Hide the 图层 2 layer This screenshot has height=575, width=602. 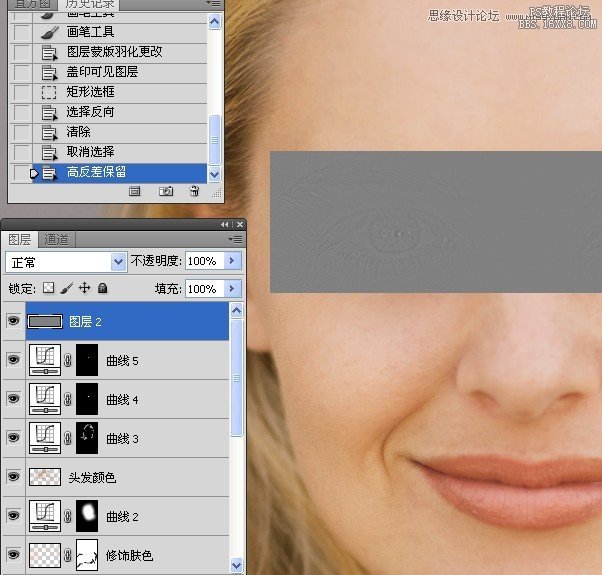[13, 320]
